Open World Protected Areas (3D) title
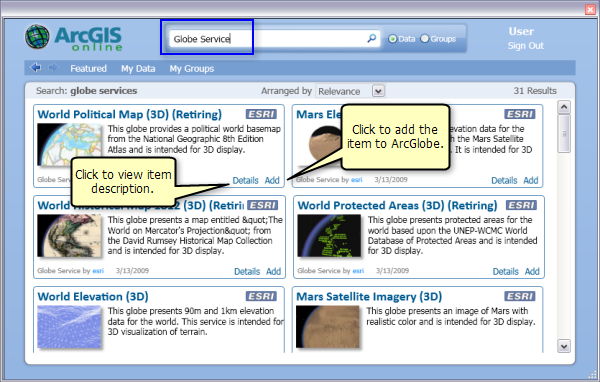 [398, 206]
